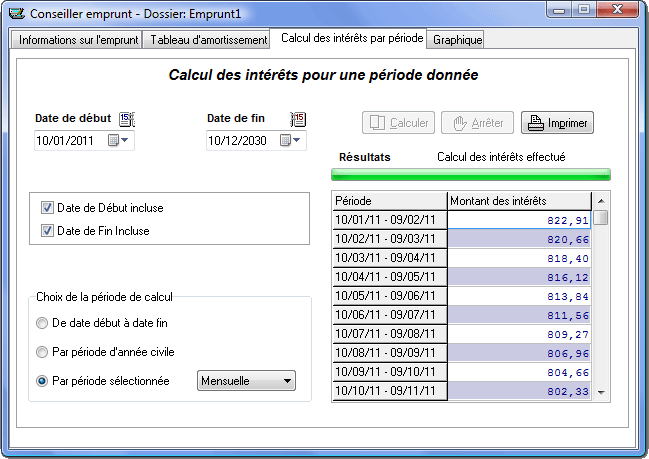Uncheck Date de Fin Incluse checkbox
This screenshot has width=649, height=459.
[x=47, y=231]
